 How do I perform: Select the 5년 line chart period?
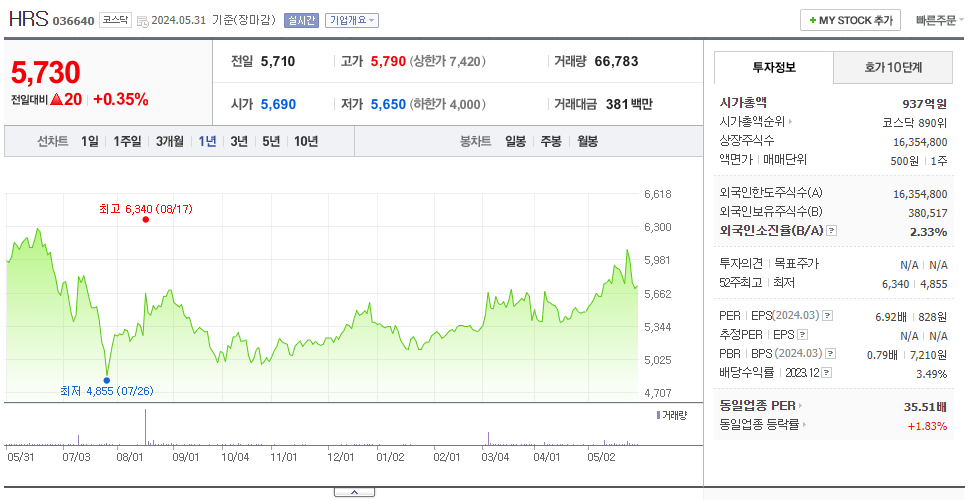pyautogui.click(x=271, y=141)
